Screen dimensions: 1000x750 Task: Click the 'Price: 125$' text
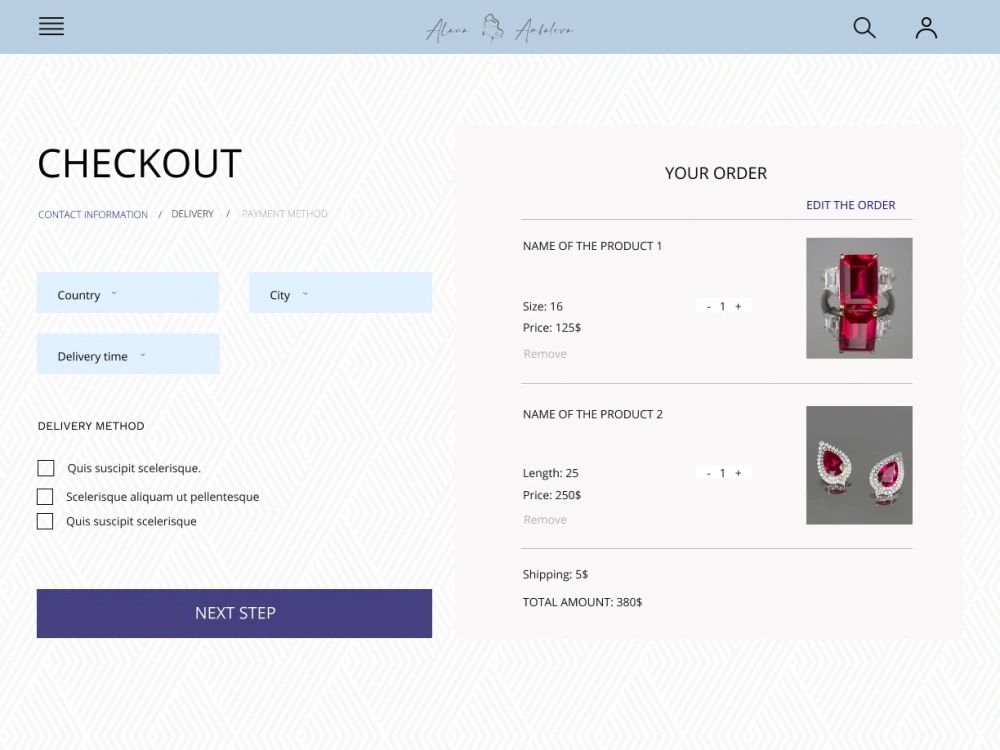pos(552,327)
